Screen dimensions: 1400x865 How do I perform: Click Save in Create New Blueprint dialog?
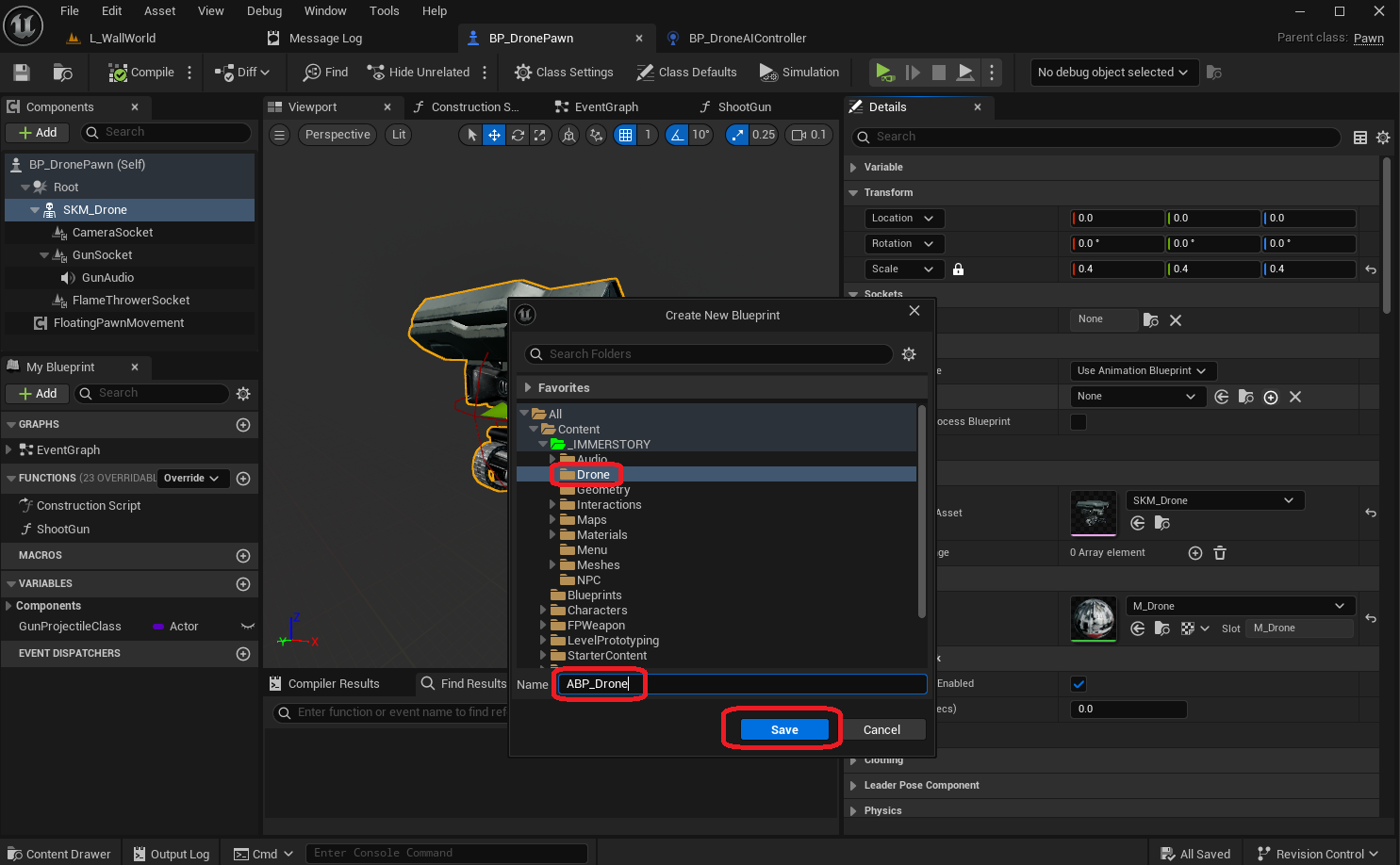click(784, 730)
